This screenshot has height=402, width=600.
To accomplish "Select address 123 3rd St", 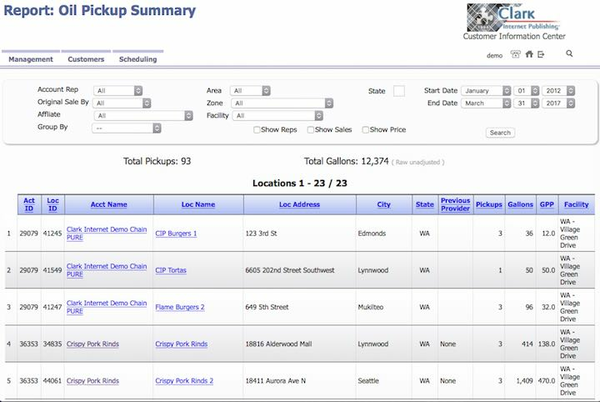I will click(x=261, y=233).
